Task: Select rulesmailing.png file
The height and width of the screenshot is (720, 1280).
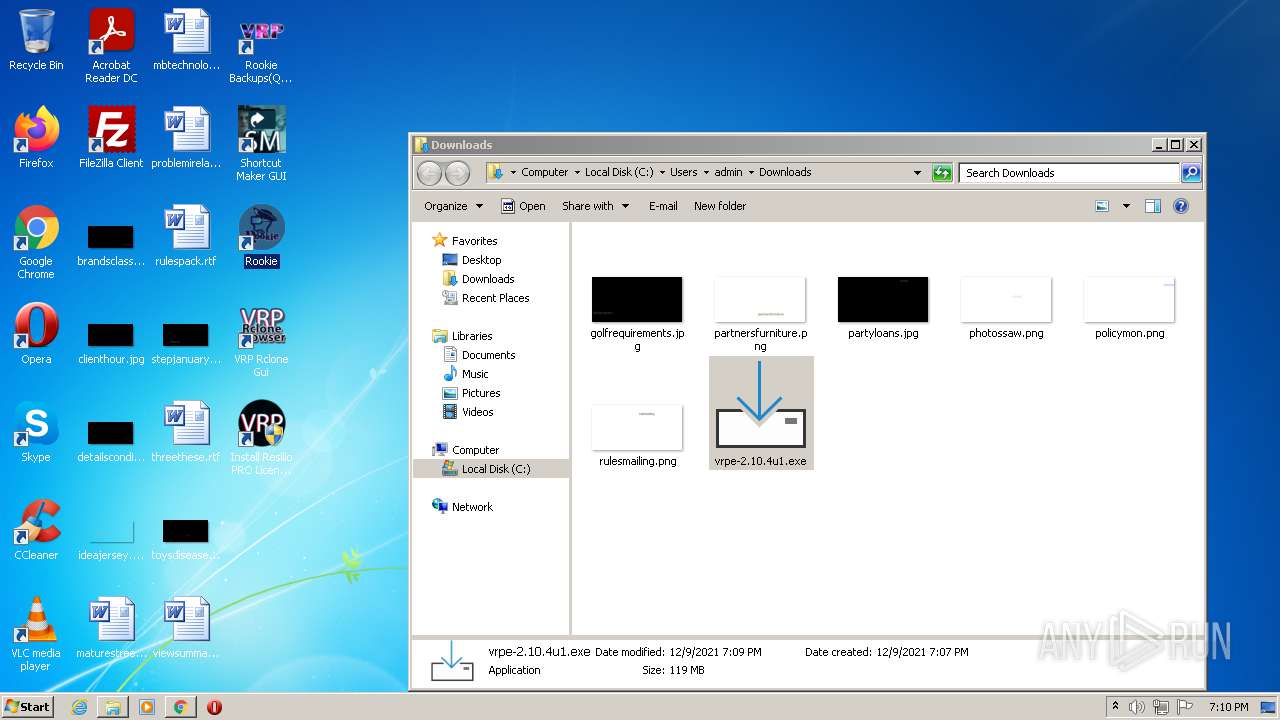Action: (637, 435)
